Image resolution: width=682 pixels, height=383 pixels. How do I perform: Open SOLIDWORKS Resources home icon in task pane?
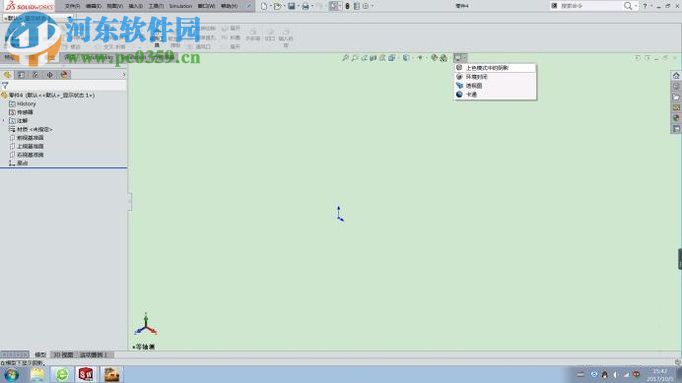[x=676, y=76]
